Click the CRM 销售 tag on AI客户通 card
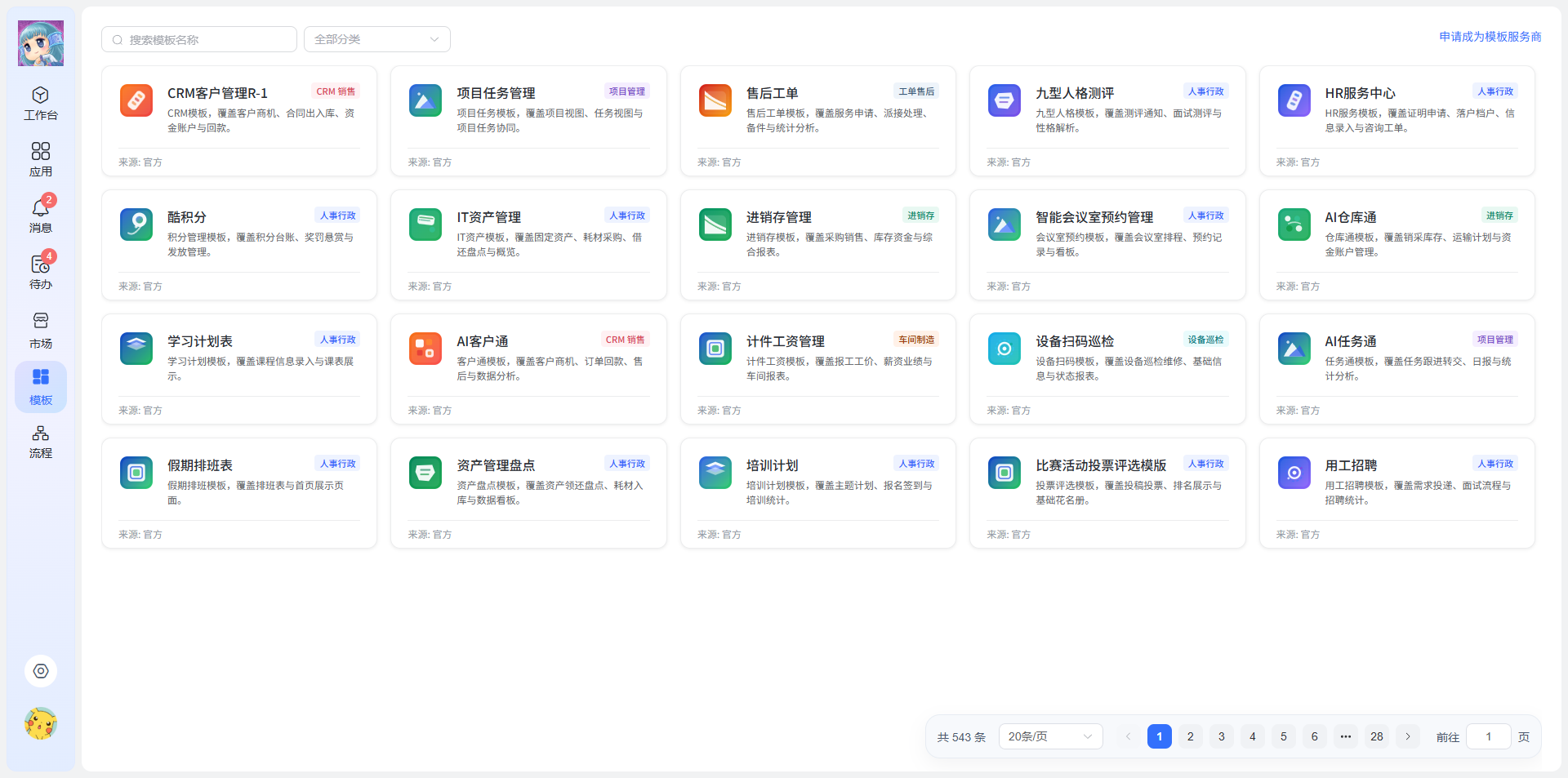The height and width of the screenshot is (778, 1568). tap(625, 340)
